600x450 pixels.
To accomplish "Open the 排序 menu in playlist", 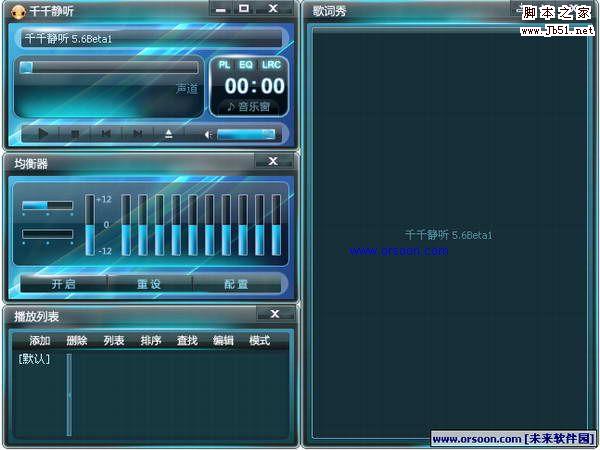I will [150, 341].
